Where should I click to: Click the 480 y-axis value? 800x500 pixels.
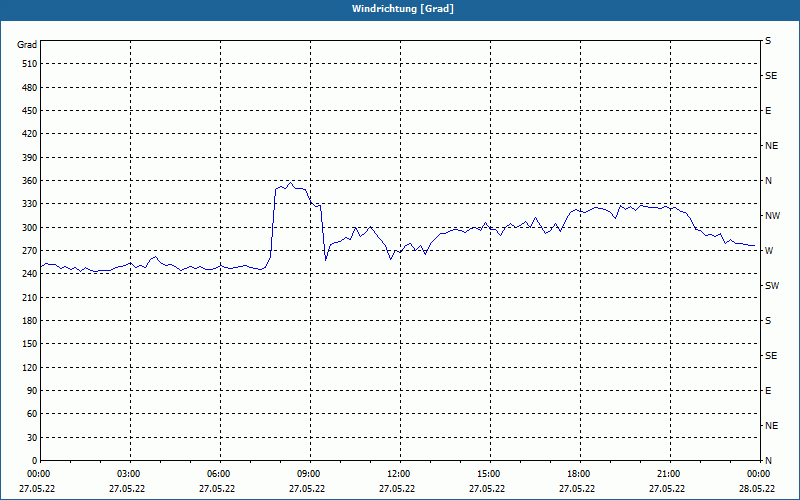point(29,88)
